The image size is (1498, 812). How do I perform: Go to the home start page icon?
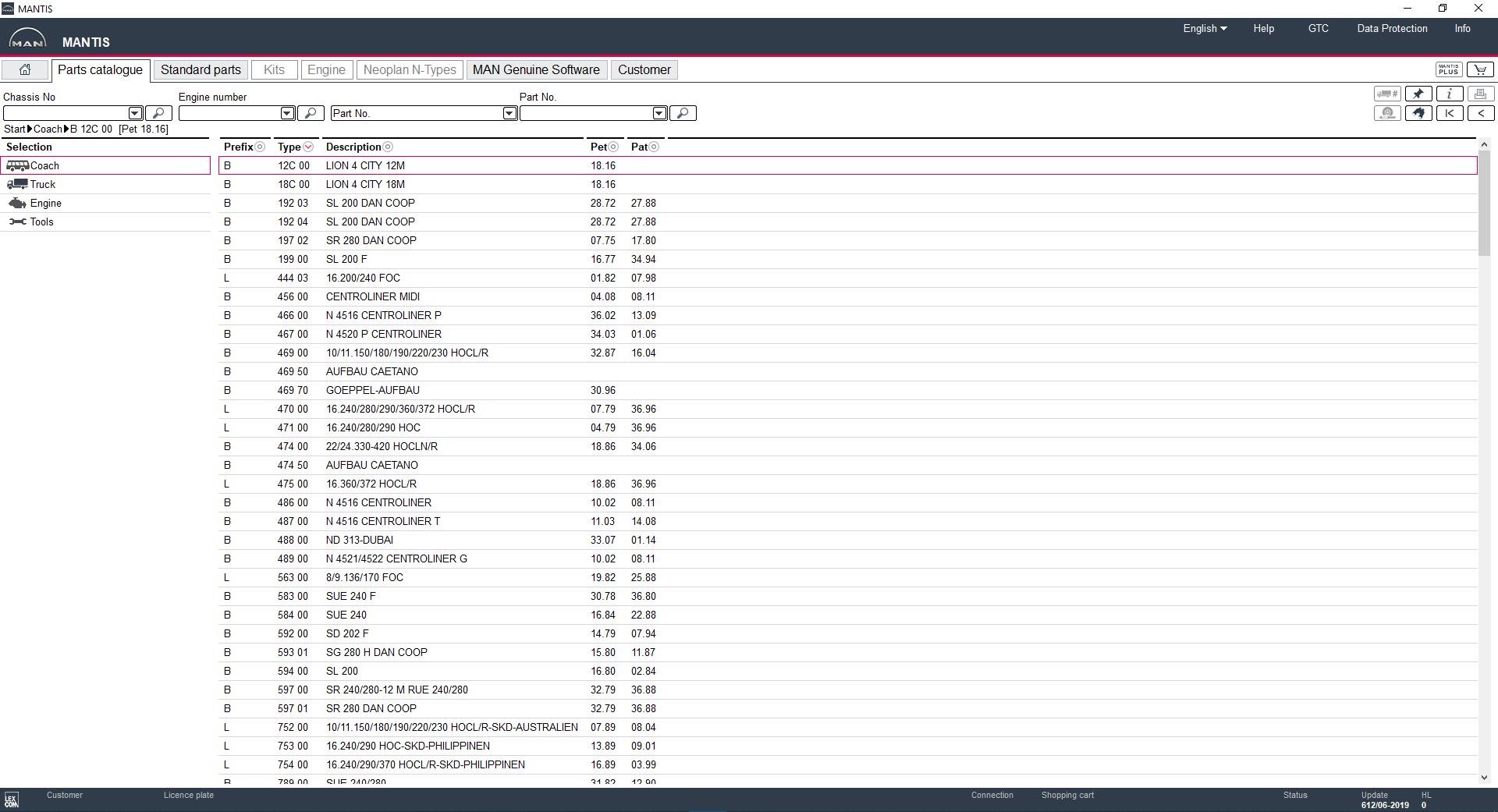(25, 70)
